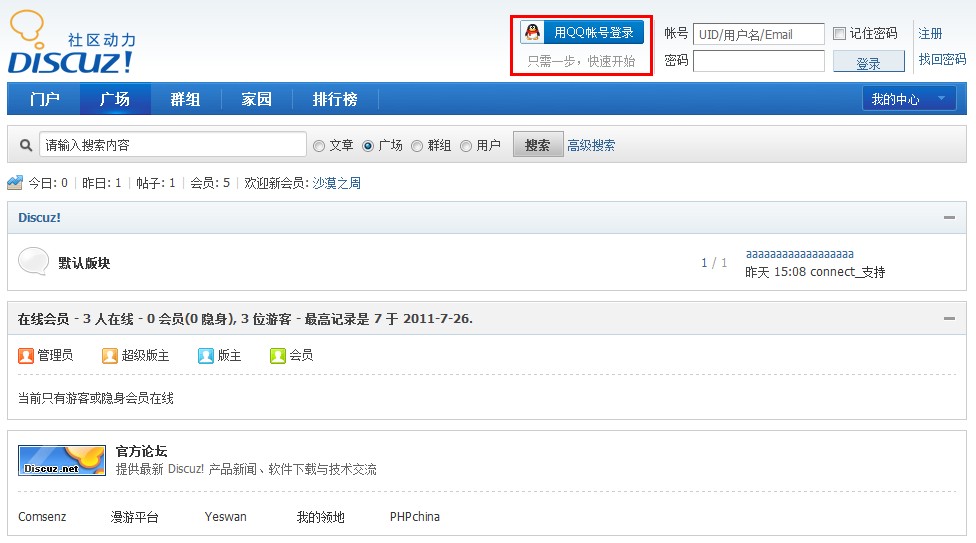This screenshot has height=543, width=976.
Task: Click the 昨日: 1 statistic text
Action: [x=101, y=183]
